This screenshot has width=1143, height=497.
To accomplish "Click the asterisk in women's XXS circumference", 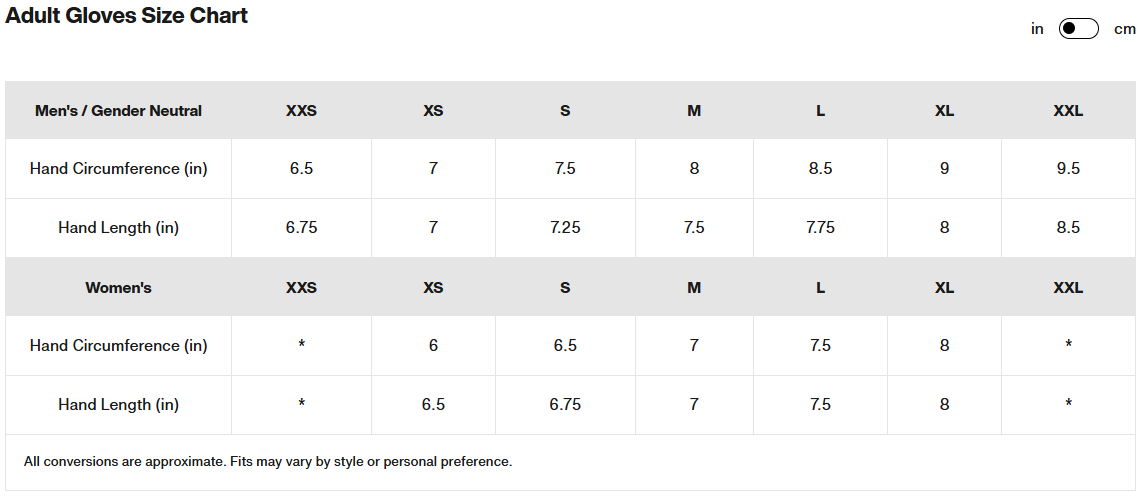I will coord(301,345).
